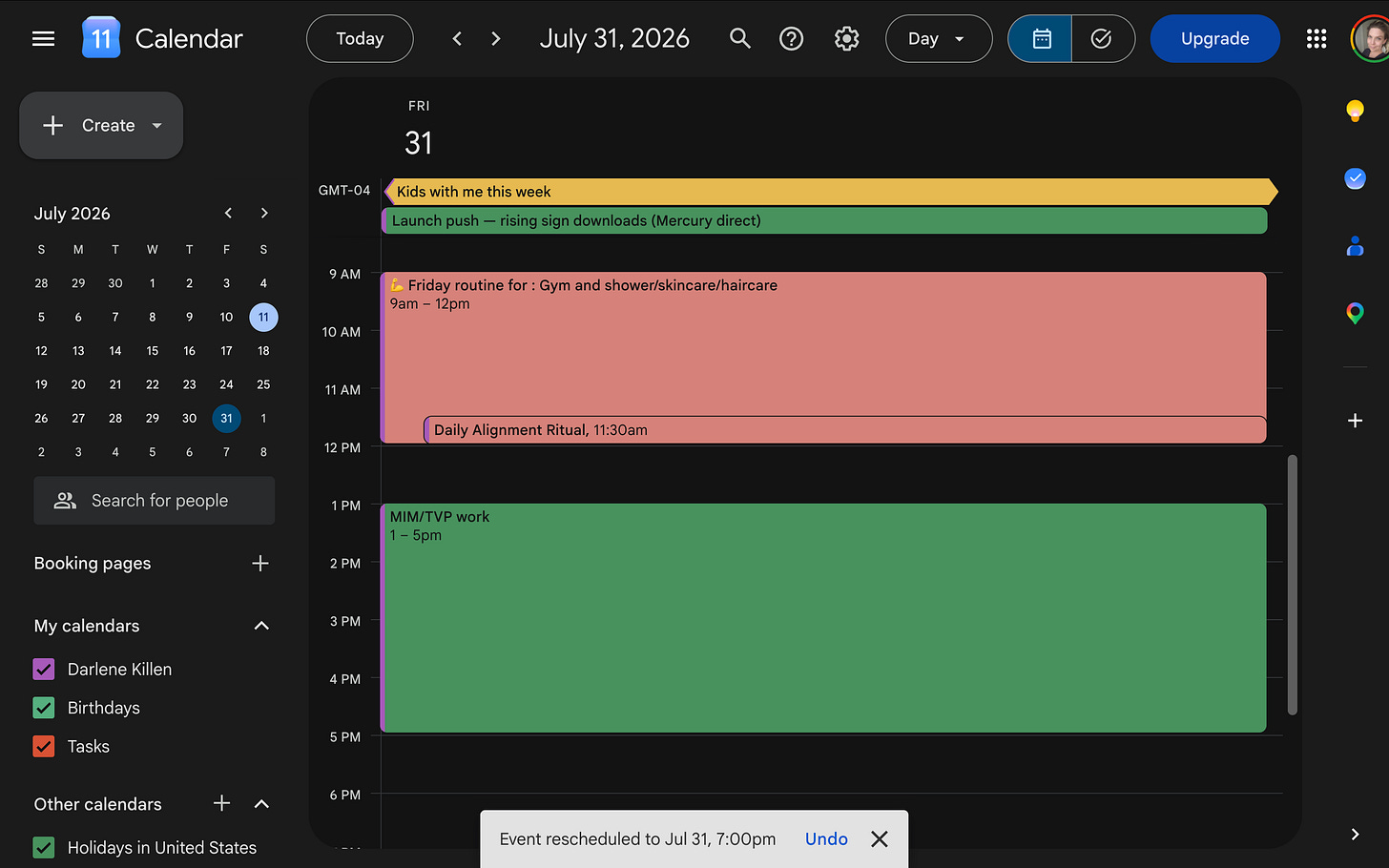This screenshot has width=1389, height=868.
Task: Click the FRI 31 date header
Action: pos(419,130)
